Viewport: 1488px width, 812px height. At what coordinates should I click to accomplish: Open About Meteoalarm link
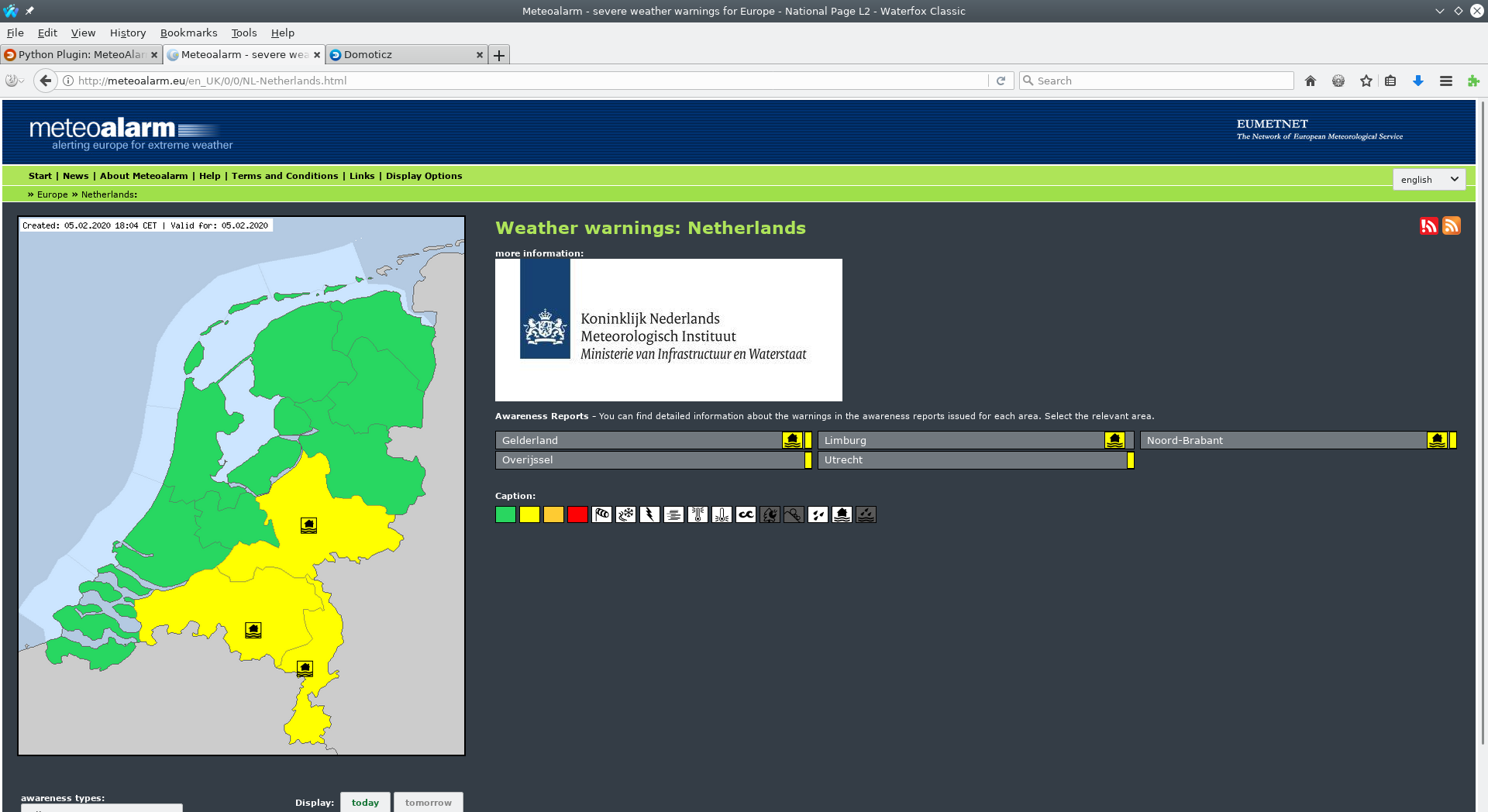[x=143, y=176]
